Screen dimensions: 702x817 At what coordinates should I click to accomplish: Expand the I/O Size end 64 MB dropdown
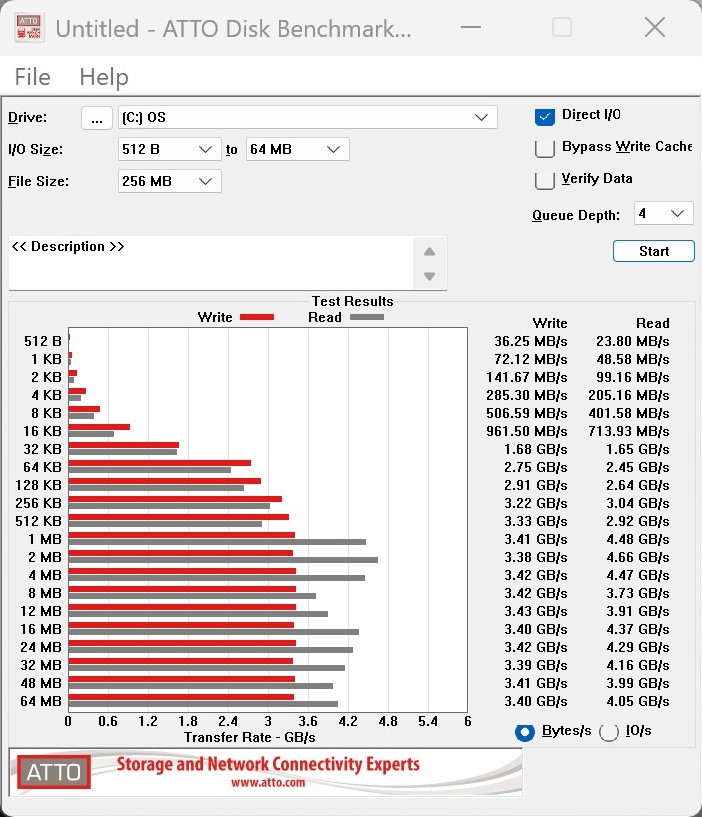click(x=297, y=150)
